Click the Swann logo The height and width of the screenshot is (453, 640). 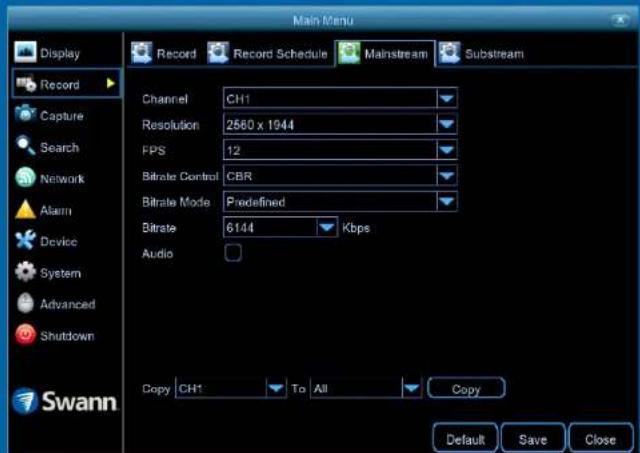(64, 401)
